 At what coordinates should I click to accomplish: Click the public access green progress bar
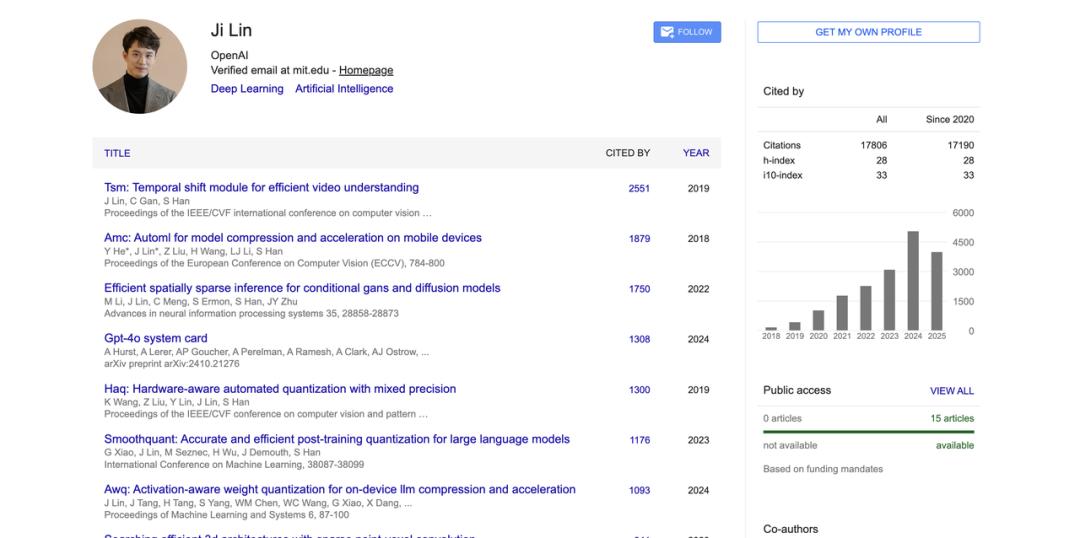point(869,432)
